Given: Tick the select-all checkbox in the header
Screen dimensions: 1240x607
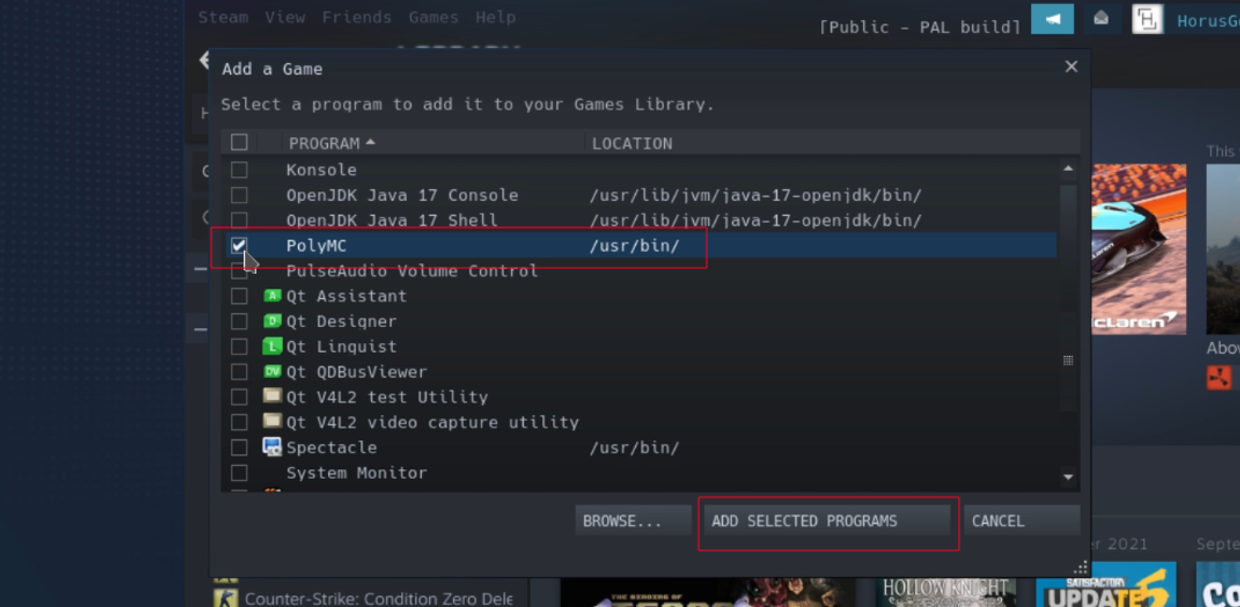Looking at the screenshot, I should coord(239,142).
